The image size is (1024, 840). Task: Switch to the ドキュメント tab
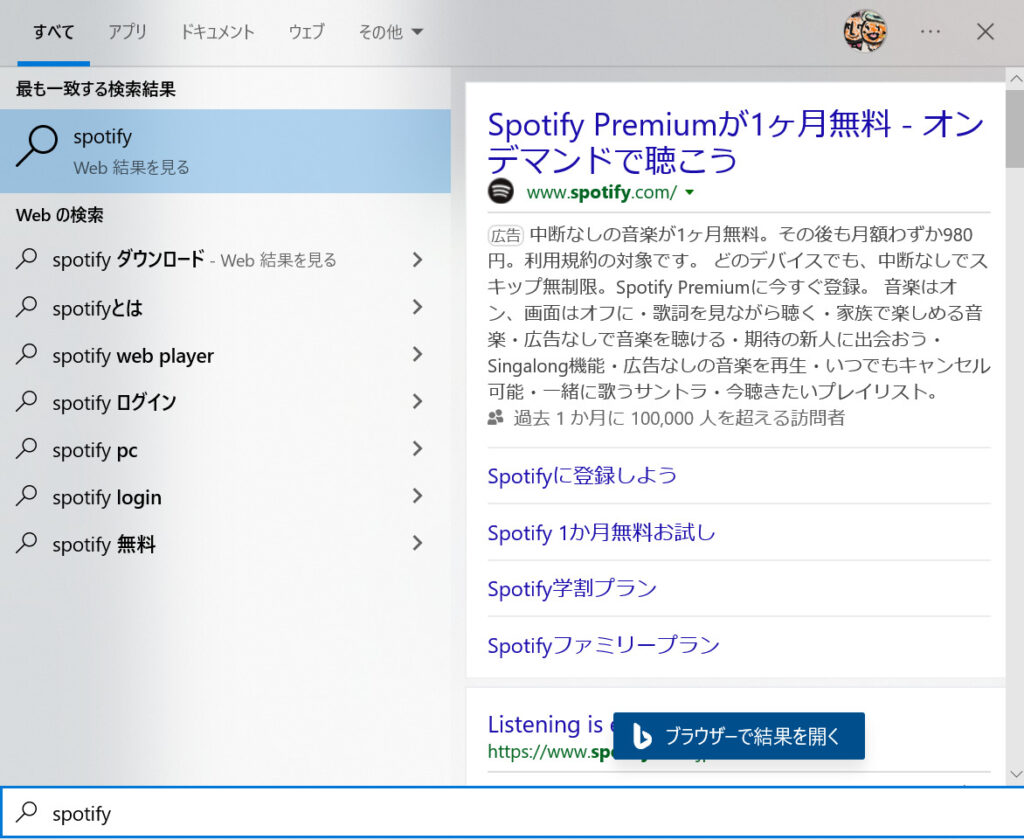tap(217, 31)
